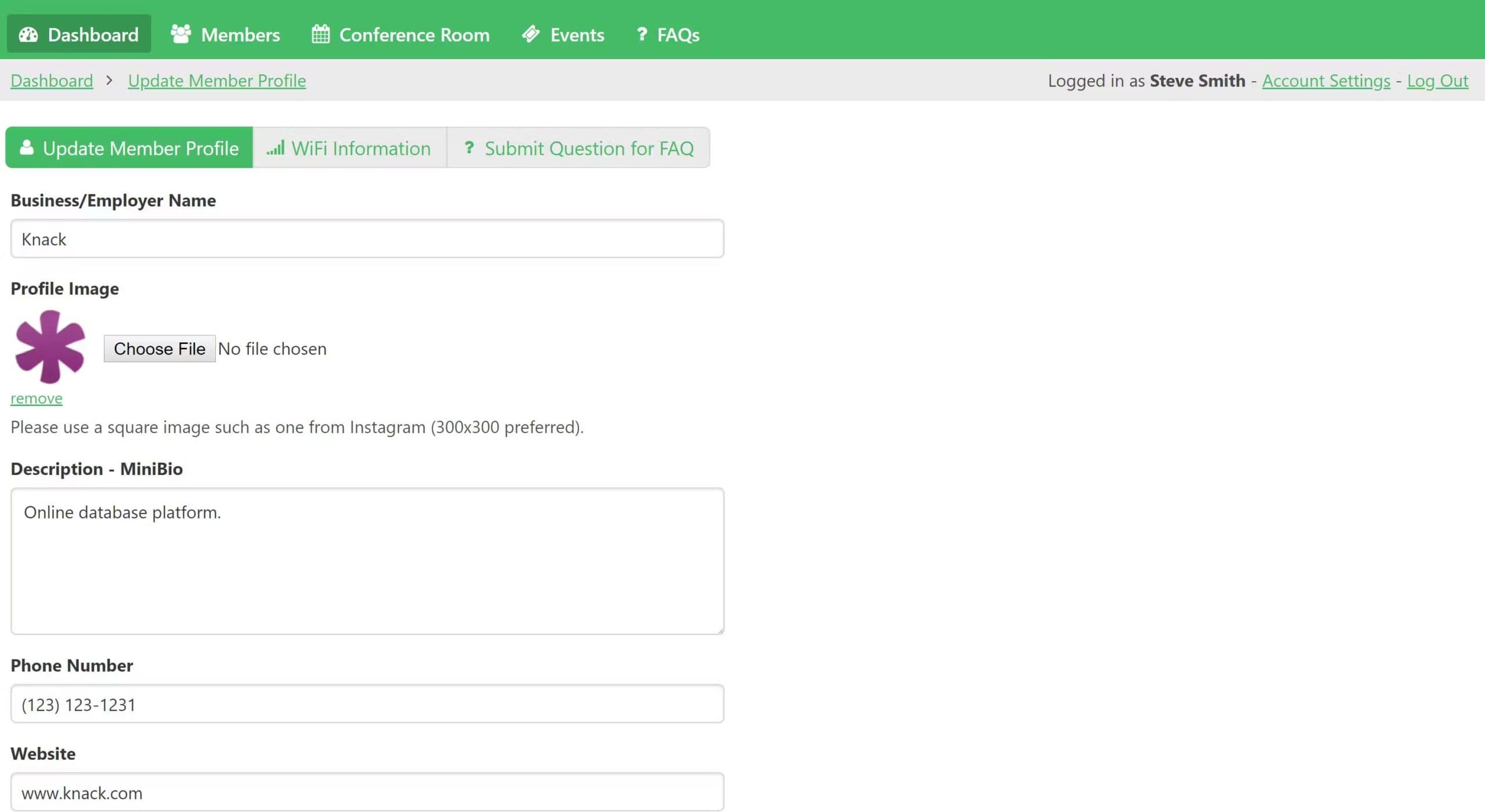Click the remove link under profile image
The image size is (1485, 812).
(36, 398)
